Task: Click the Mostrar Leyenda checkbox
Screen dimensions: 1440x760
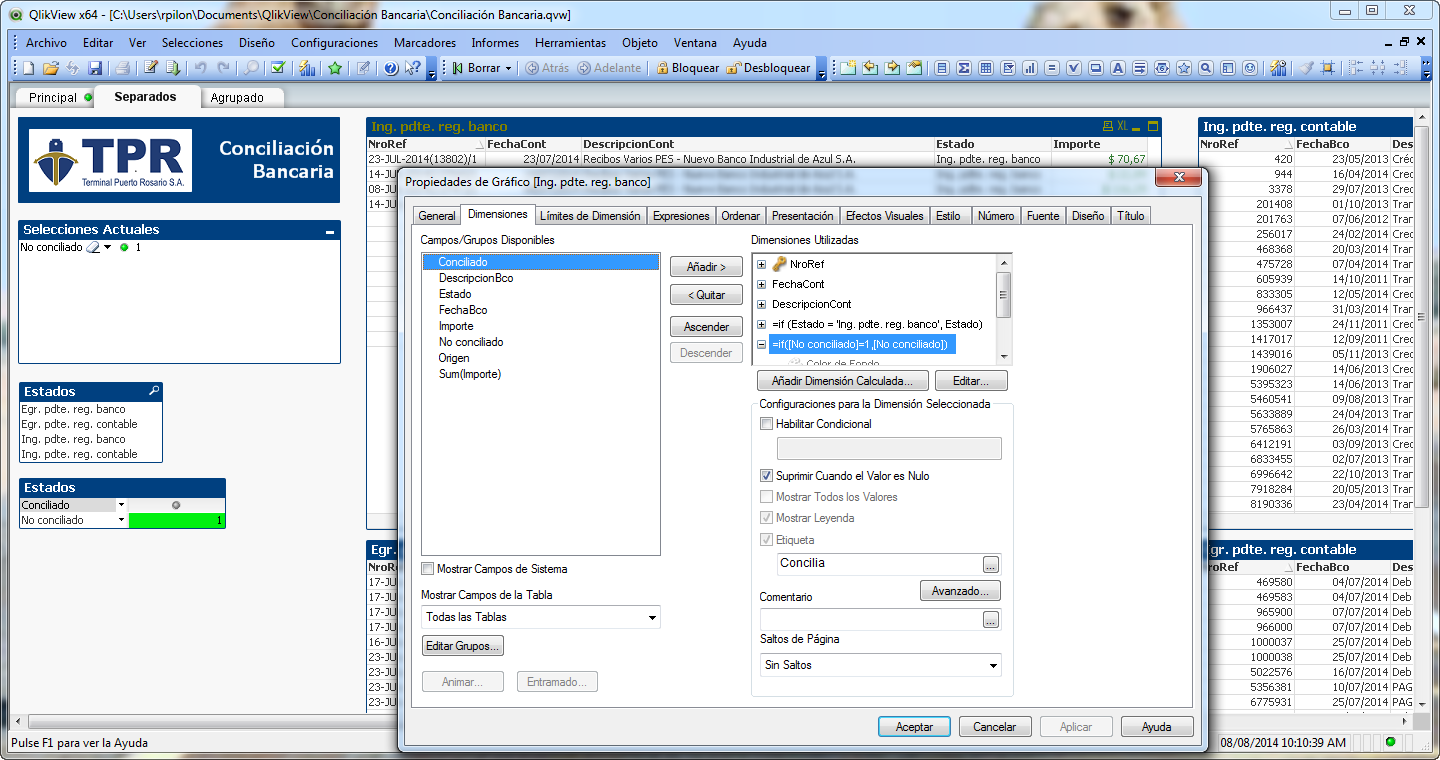Action: [767, 518]
